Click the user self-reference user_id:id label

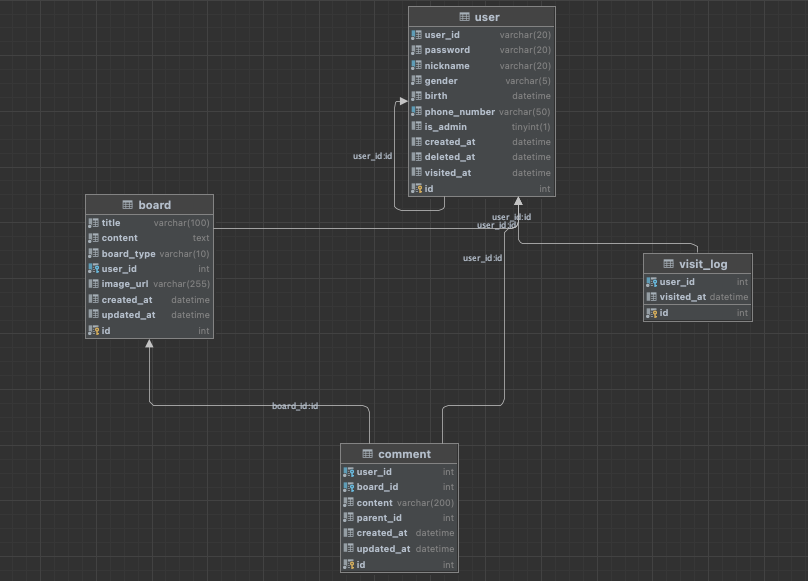click(373, 156)
